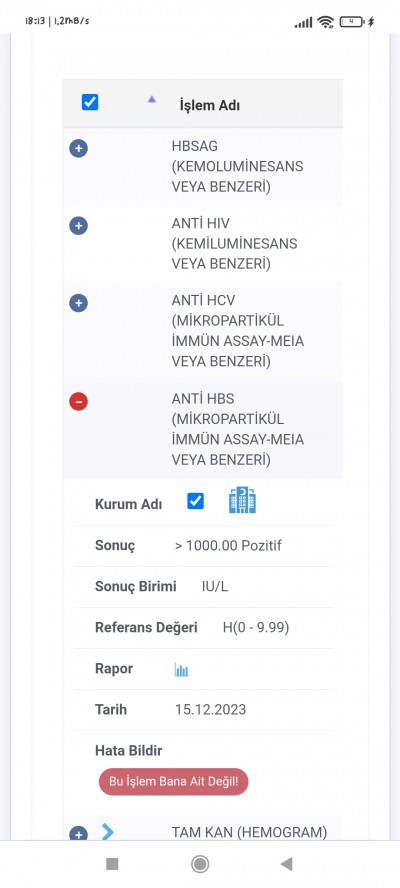The width and height of the screenshot is (400, 888).
Task: Sort by the İşlem Adı column header
Action: coord(210,105)
